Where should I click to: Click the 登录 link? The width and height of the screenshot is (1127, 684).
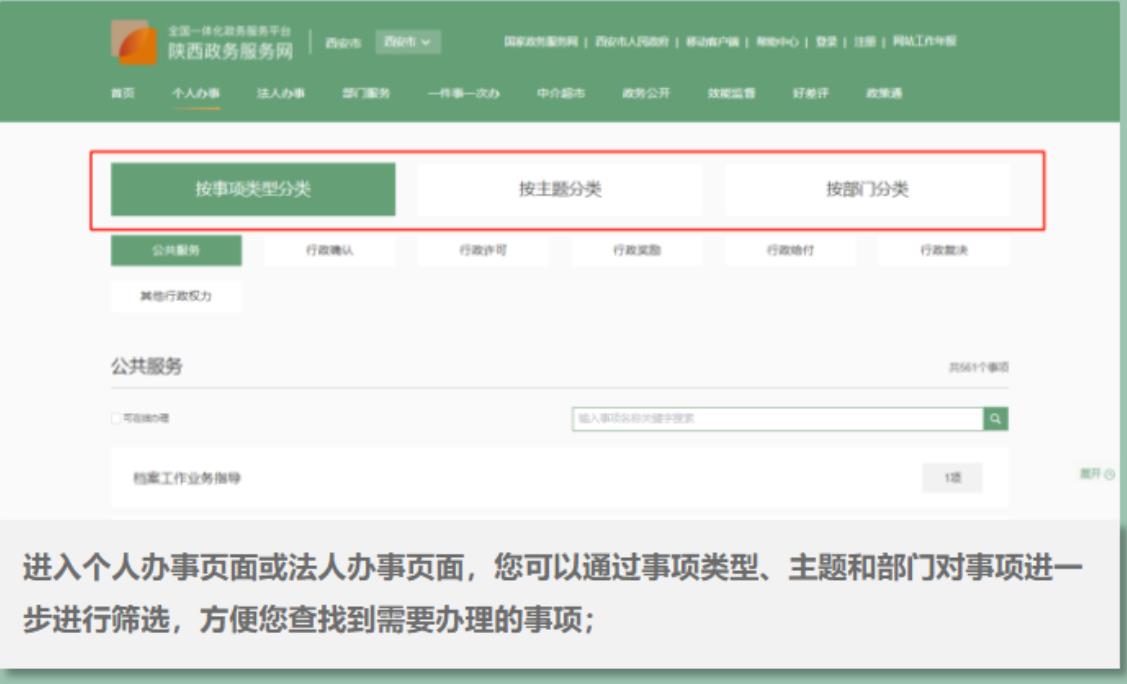[x=827, y=42]
